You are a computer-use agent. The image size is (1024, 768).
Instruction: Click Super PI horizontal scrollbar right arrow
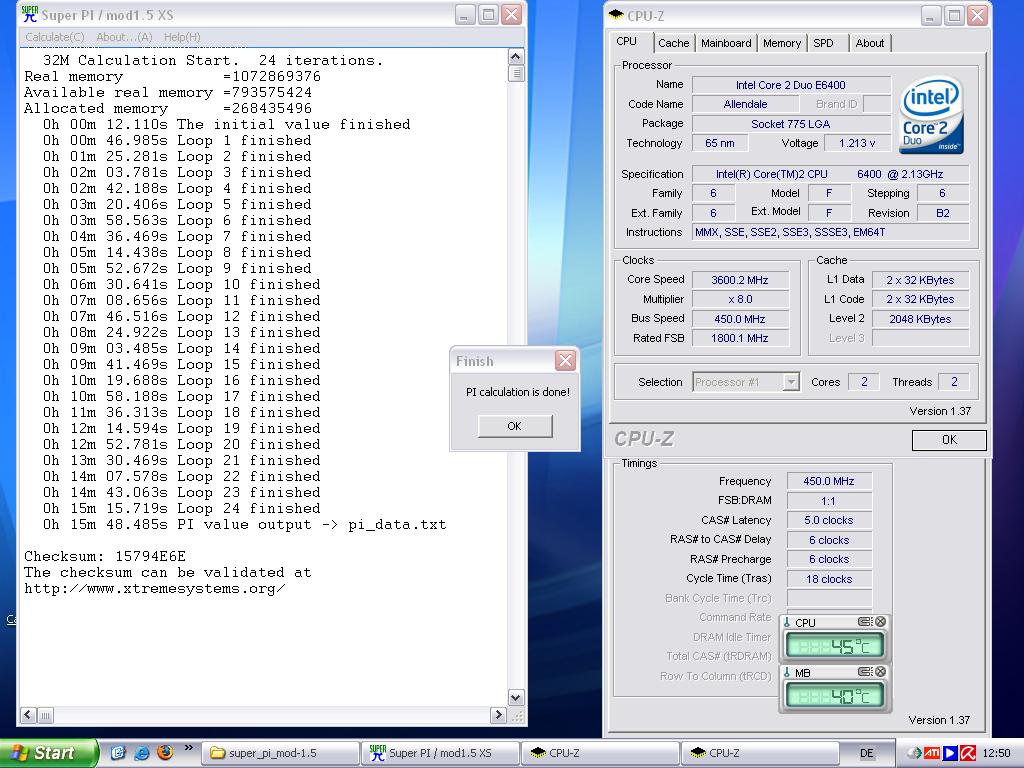pyautogui.click(x=498, y=715)
